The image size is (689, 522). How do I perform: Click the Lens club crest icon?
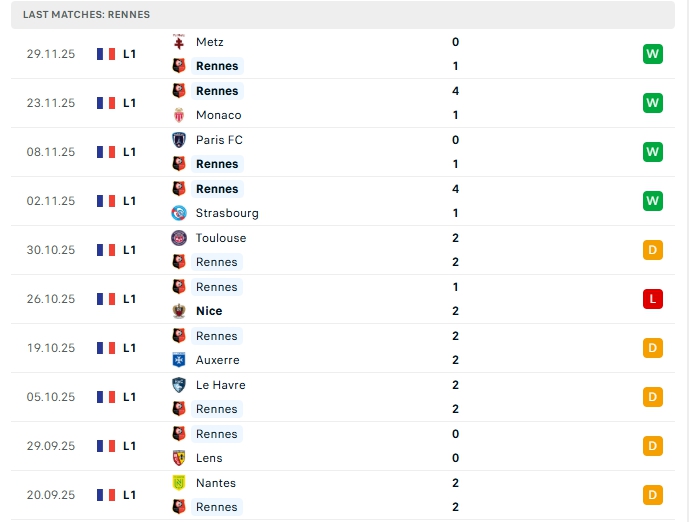[179, 458]
